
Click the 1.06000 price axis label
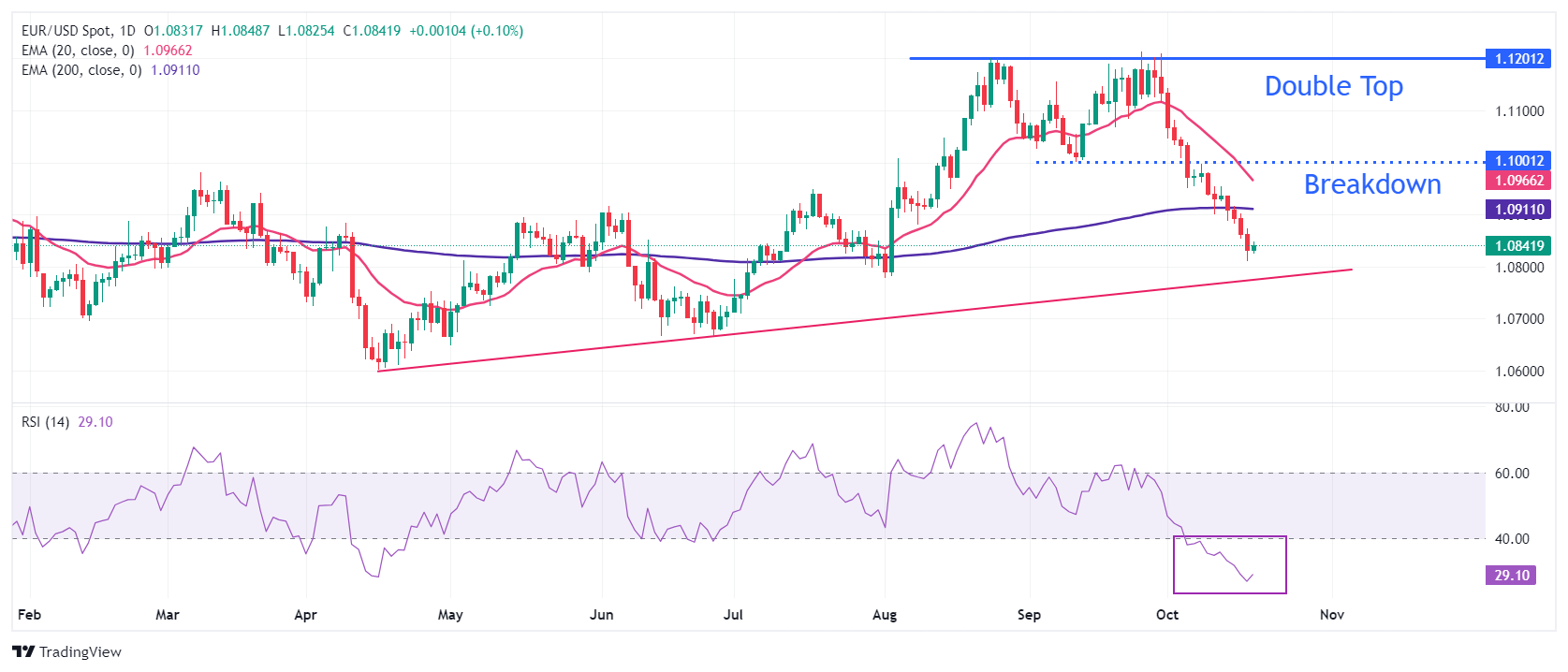[x=1518, y=372]
